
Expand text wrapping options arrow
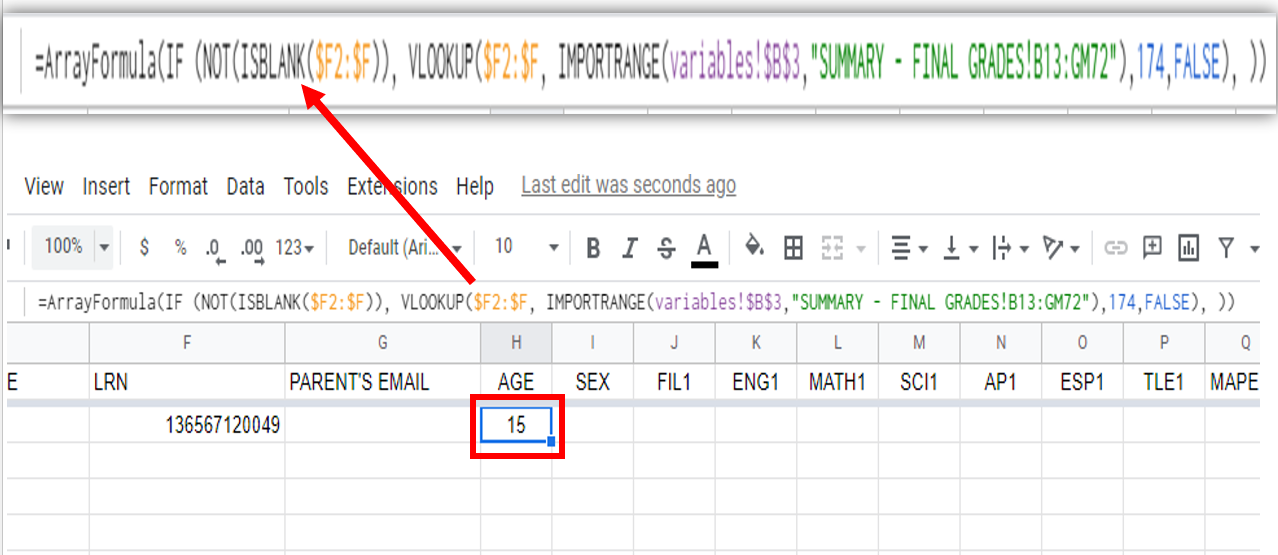[1025, 248]
